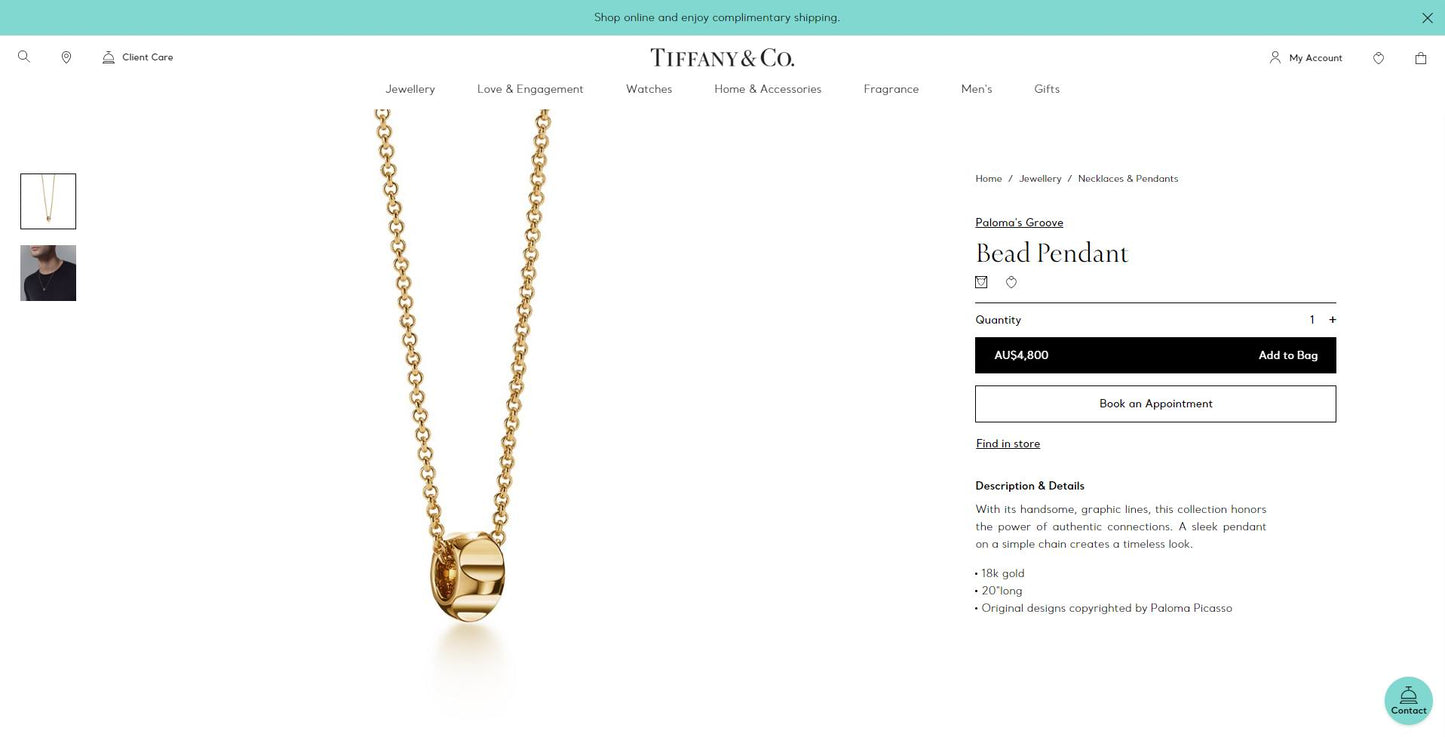
Task: Open the Home & Accessories menu
Action: pyautogui.click(x=768, y=89)
